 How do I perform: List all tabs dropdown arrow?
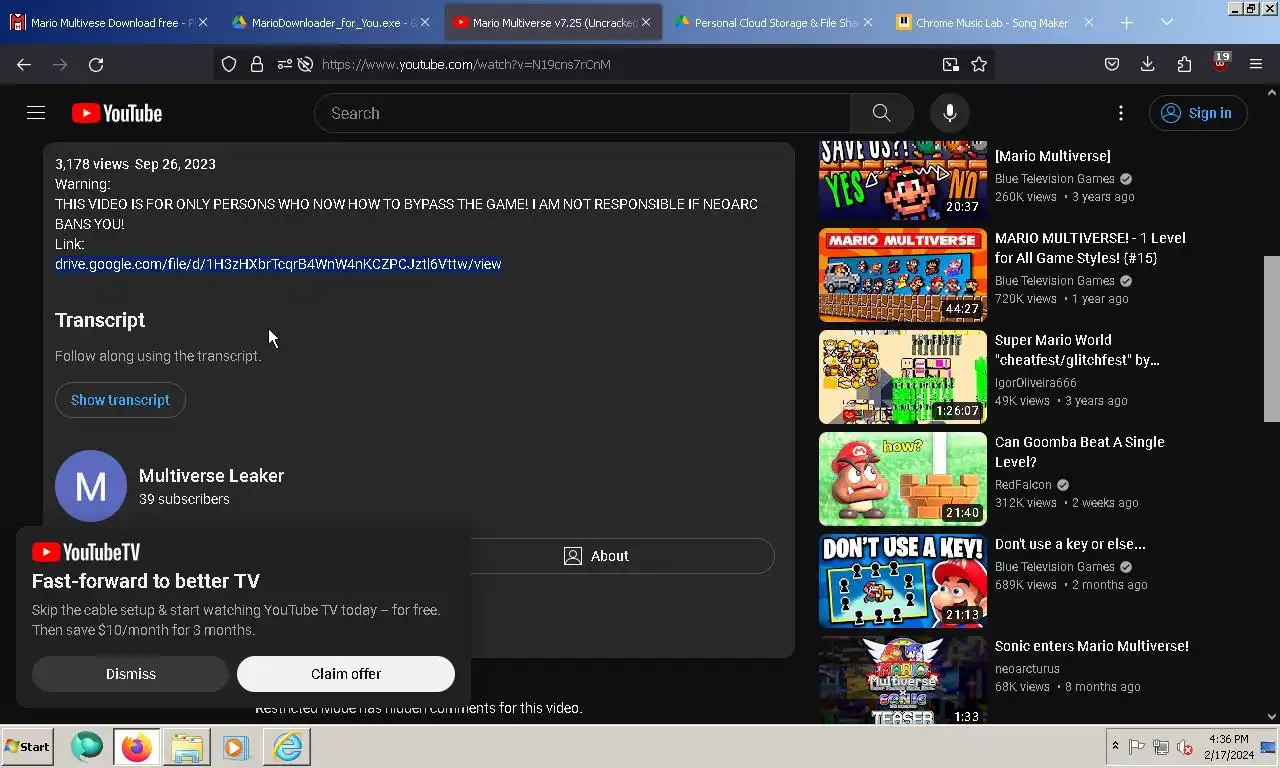pos(1167,22)
